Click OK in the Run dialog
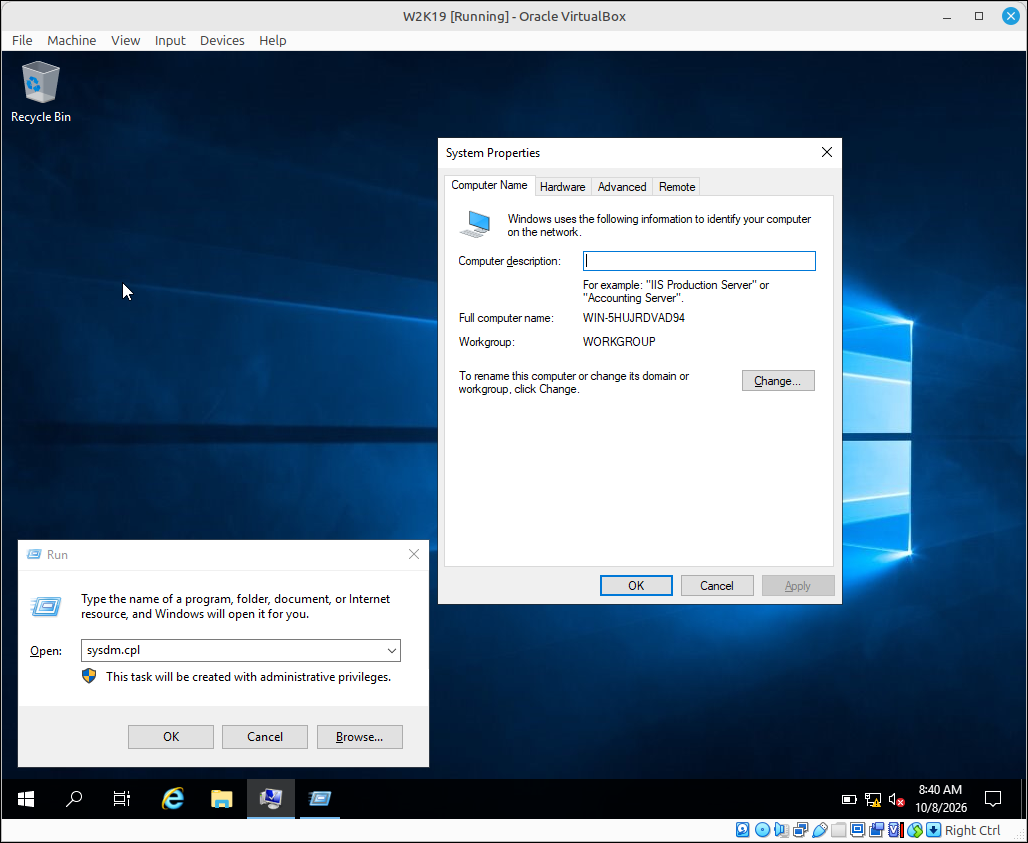The height and width of the screenshot is (843, 1028). click(170, 737)
